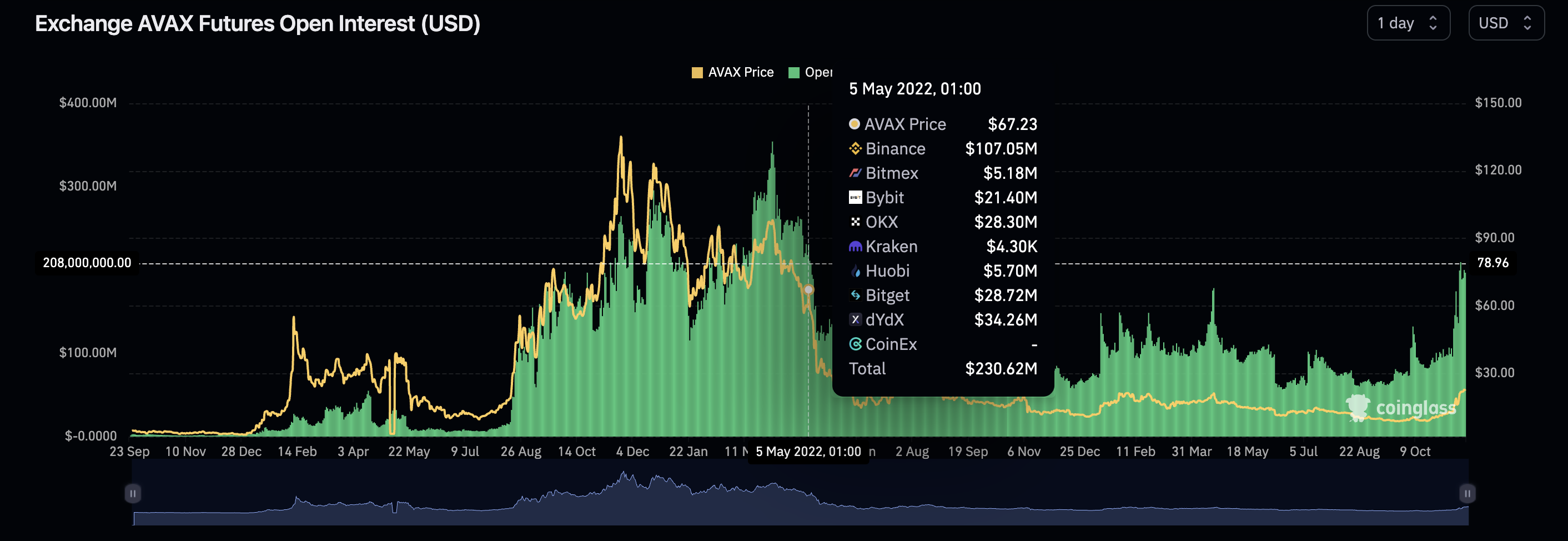Click the 22 May x-axis date label
Image resolution: width=1568 pixels, height=541 pixels.
409,452
